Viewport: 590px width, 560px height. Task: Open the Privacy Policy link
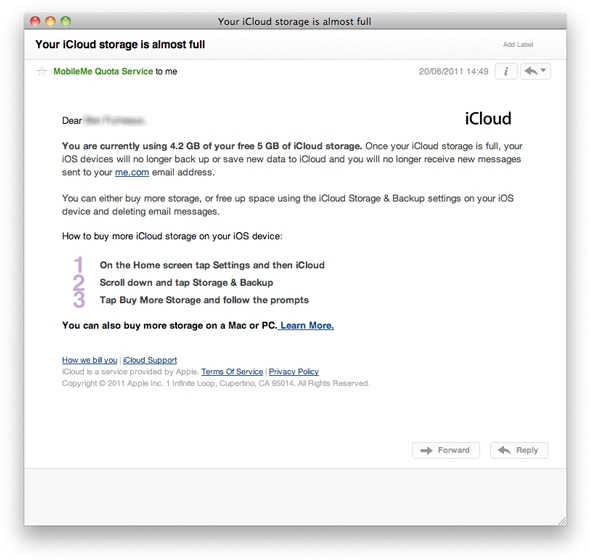293,372
